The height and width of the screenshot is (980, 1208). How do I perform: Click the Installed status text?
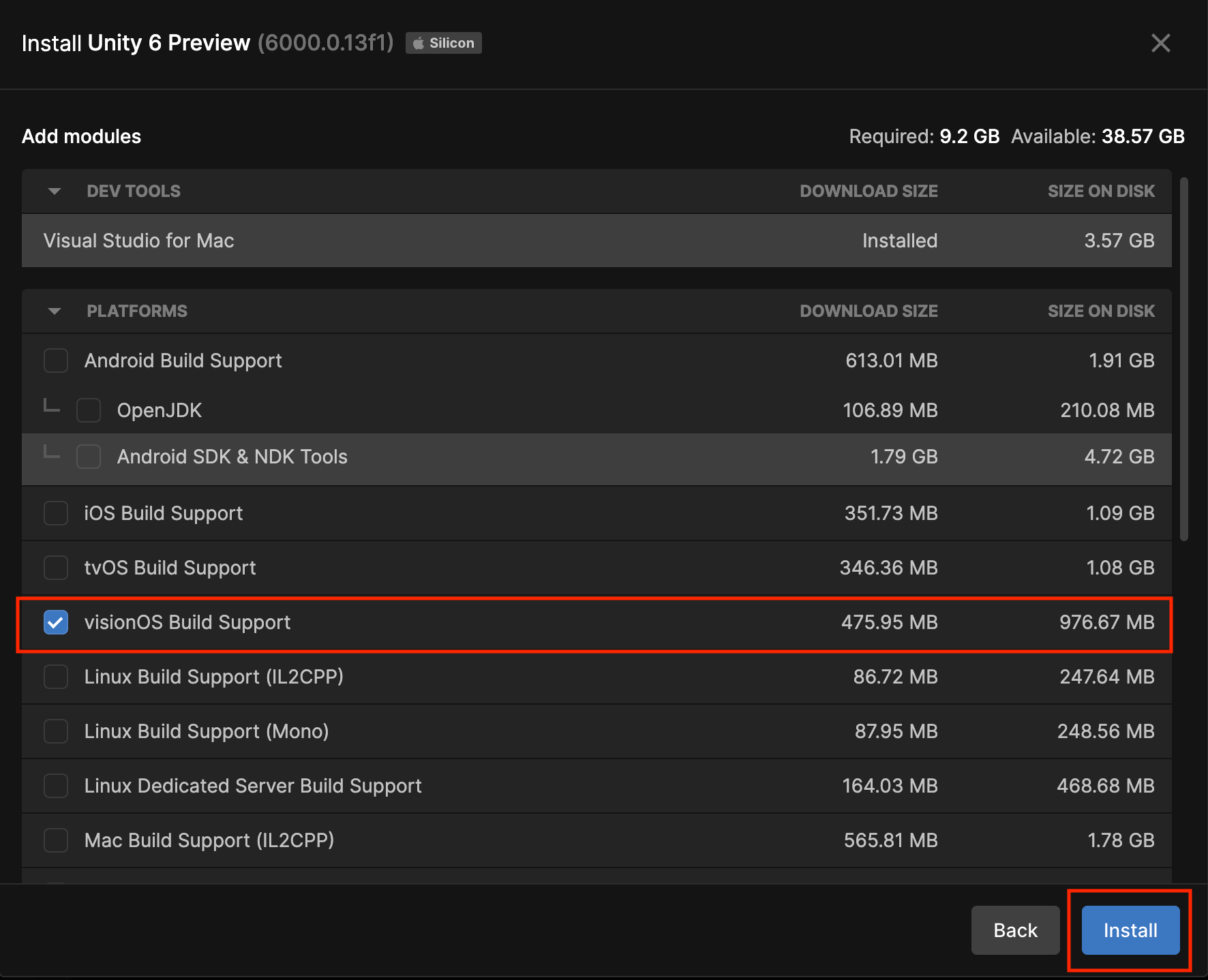tap(900, 241)
